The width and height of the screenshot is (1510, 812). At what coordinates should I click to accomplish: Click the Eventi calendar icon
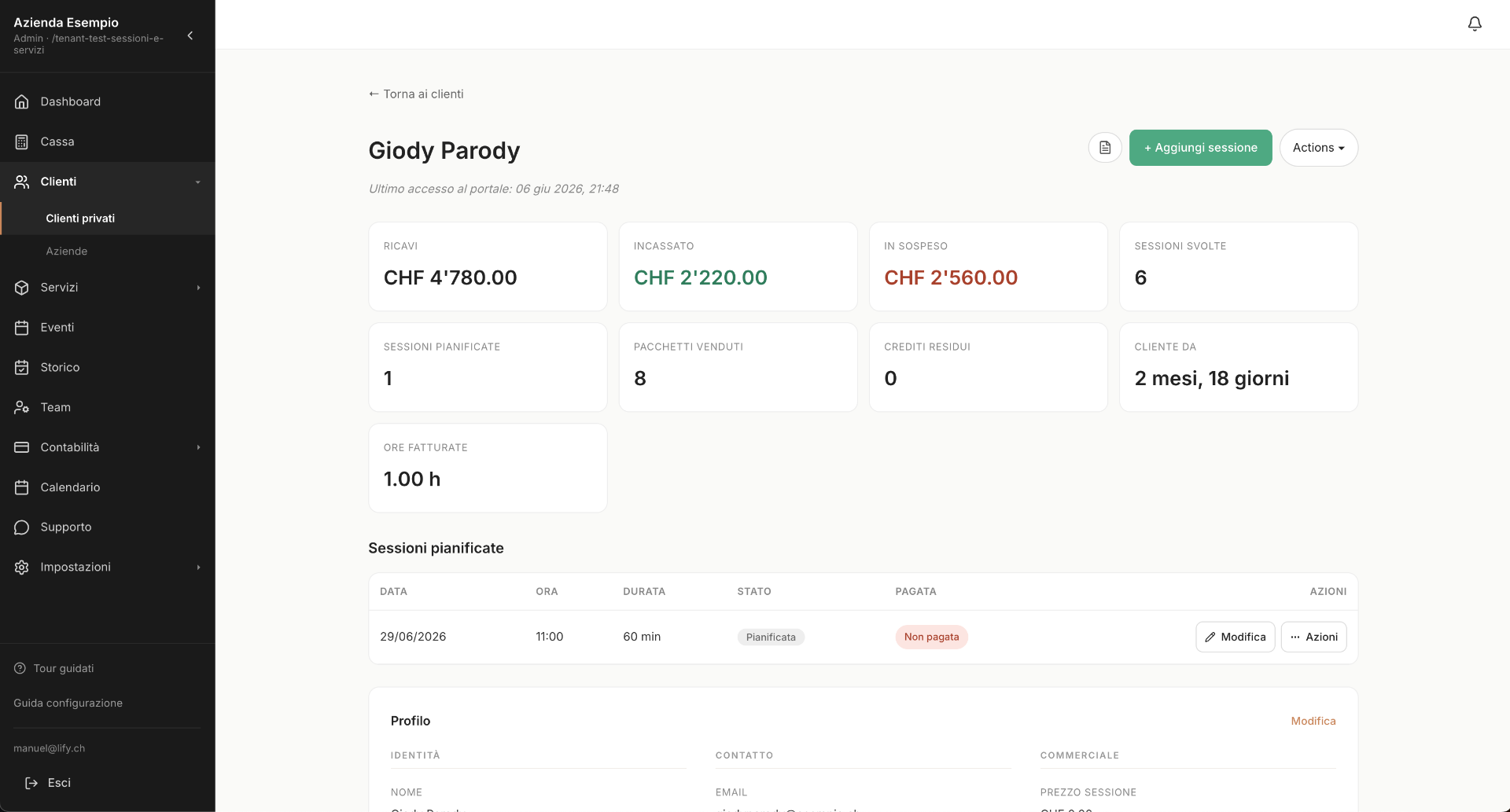click(x=22, y=328)
